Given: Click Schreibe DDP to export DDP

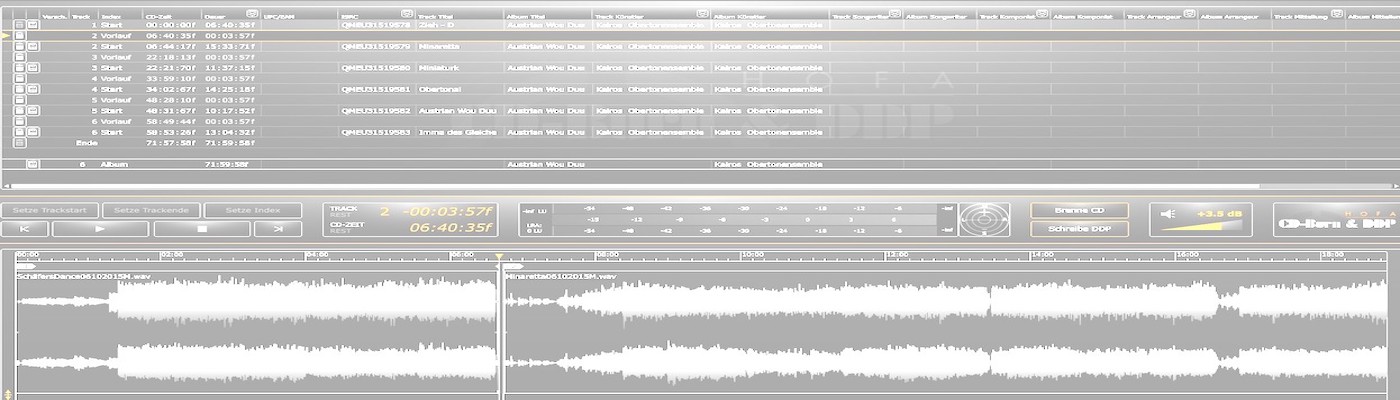Looking at the screenshot, I should click(1079, 229).
